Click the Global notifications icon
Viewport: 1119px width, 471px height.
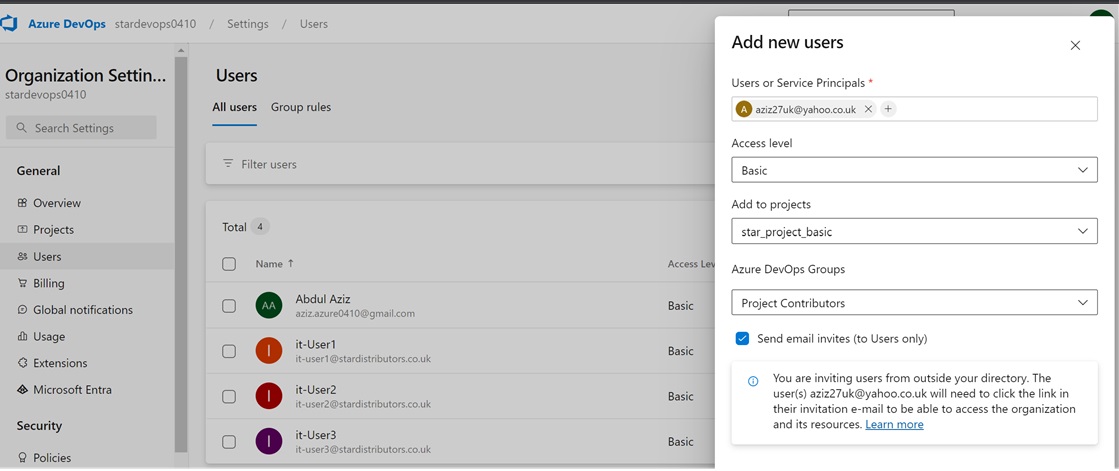coord(22,310)
